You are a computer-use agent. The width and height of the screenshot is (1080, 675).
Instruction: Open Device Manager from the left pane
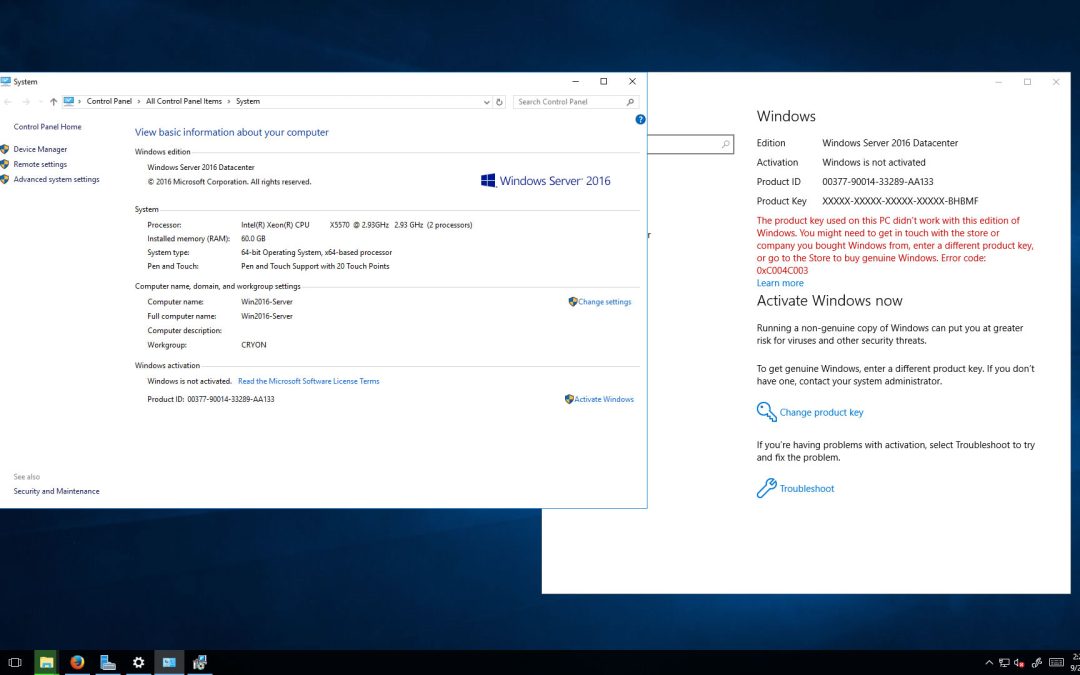pyautogui.click(x=40, y=149)
